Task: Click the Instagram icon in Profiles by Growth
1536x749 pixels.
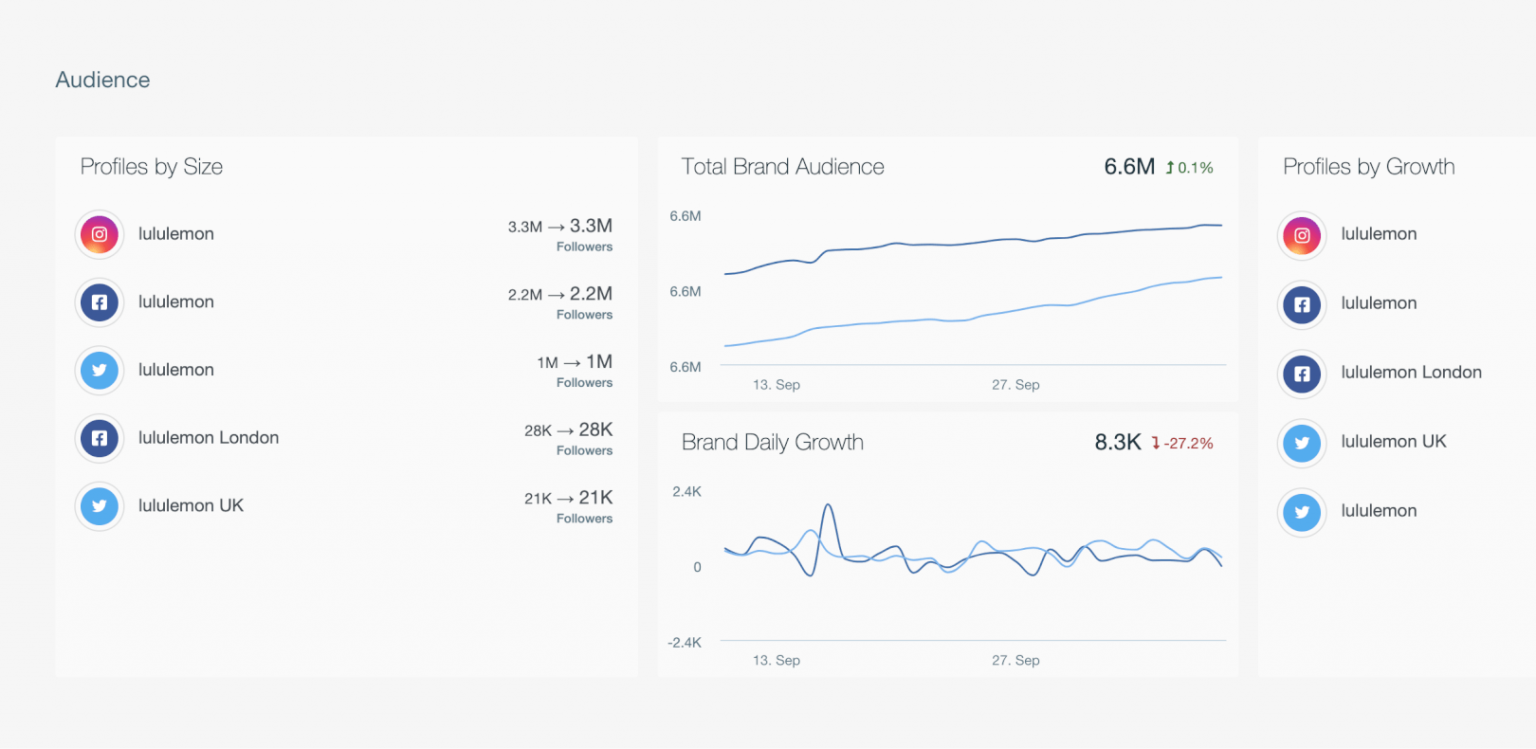Action: 1302,235
